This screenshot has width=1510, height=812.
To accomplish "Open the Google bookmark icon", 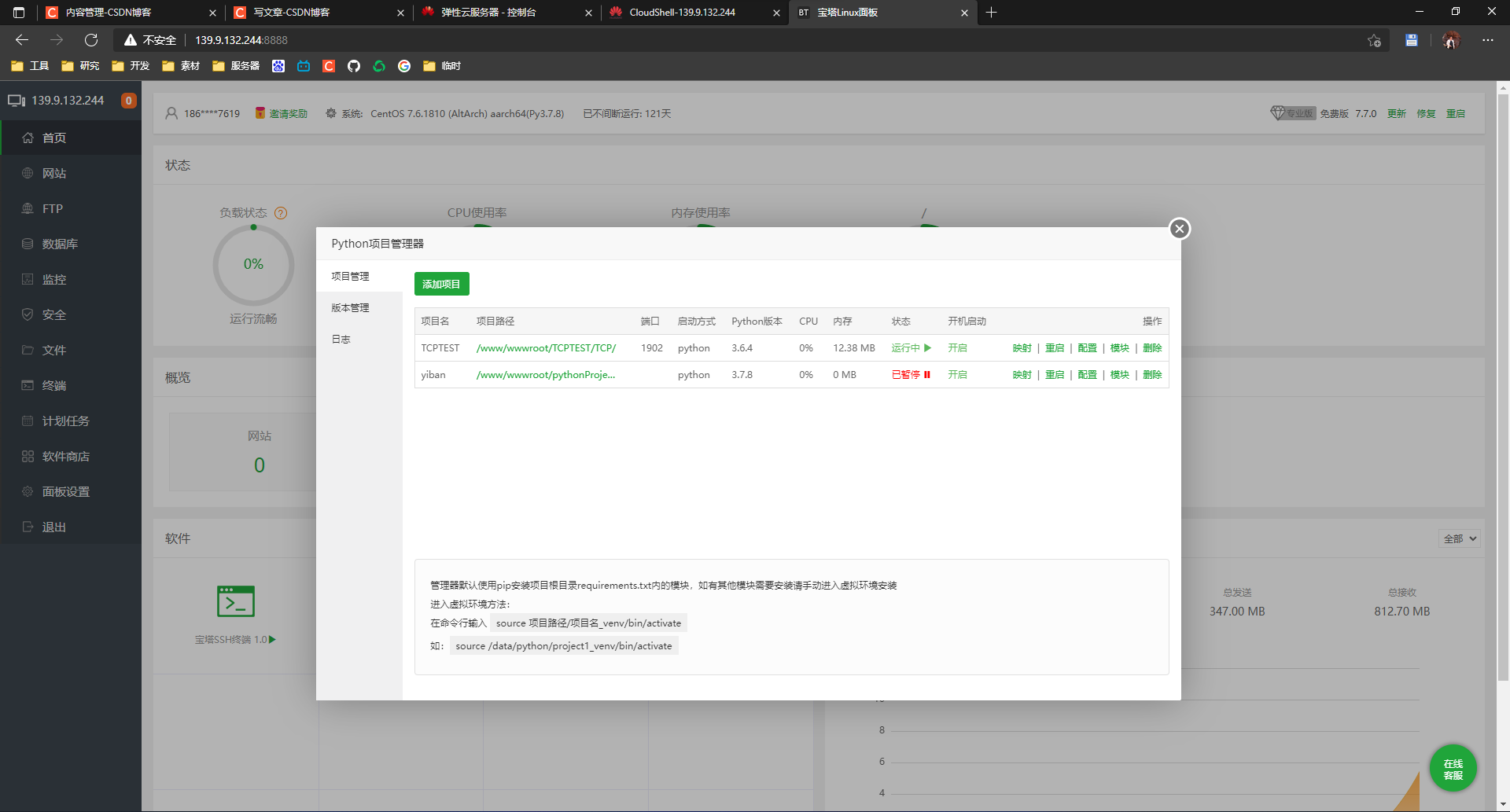I will [x=404, y=66].
